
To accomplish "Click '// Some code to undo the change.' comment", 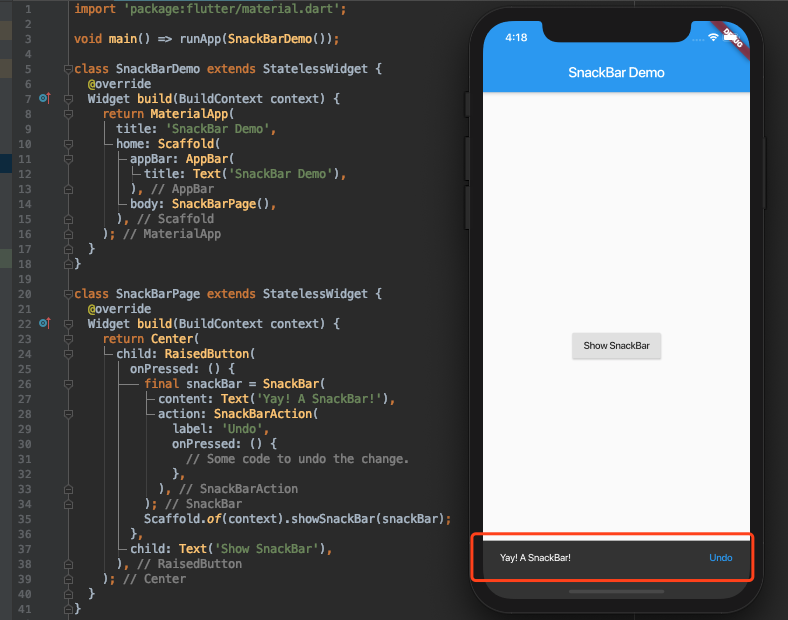I will tap(298, 459).
